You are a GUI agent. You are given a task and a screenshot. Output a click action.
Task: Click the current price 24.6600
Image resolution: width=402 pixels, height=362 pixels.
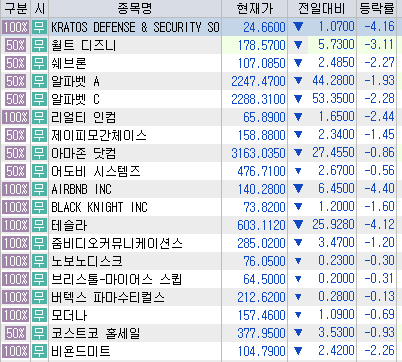tap(264, 27)
